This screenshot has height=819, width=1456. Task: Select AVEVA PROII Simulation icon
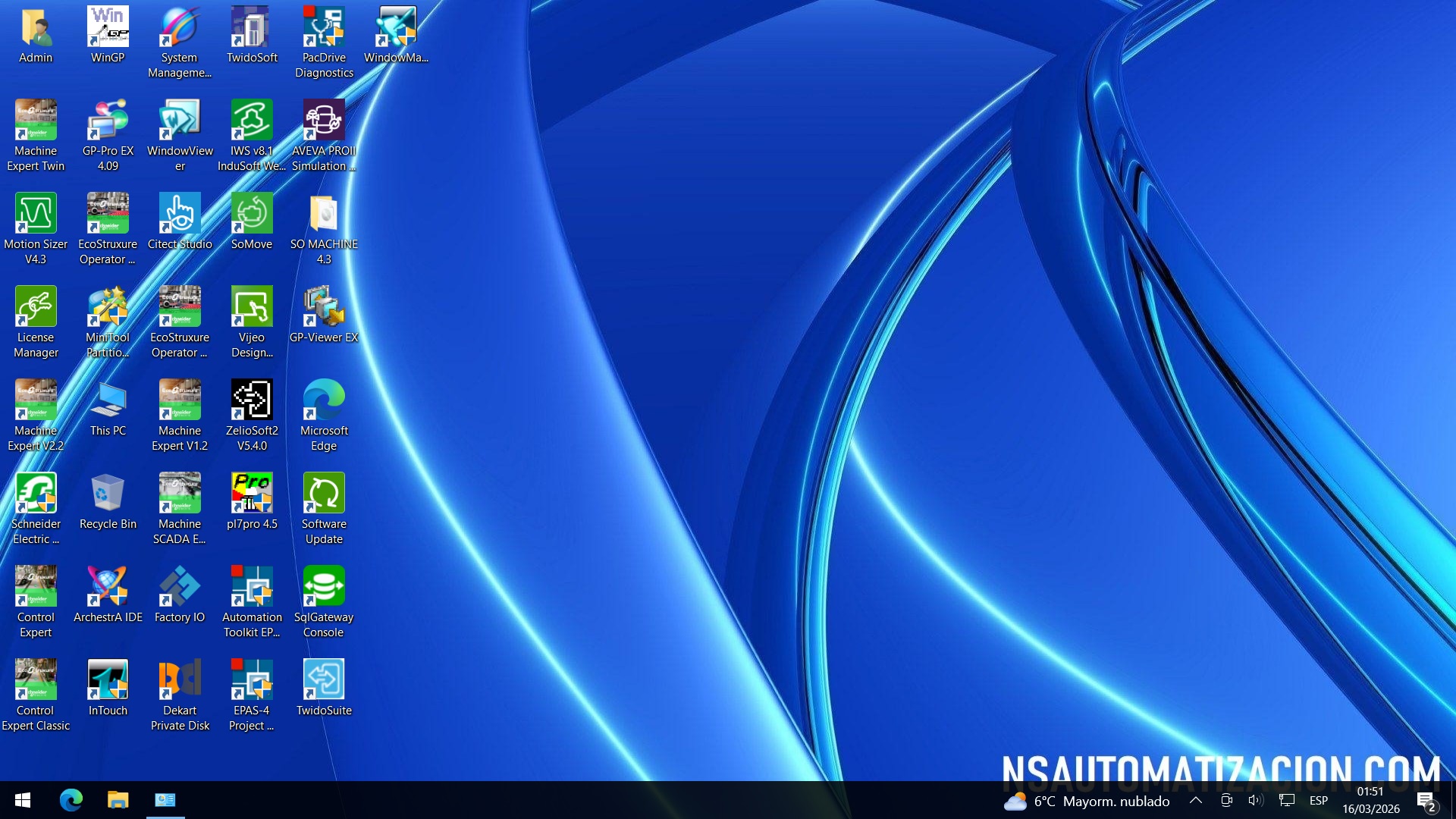click(324, 136)
